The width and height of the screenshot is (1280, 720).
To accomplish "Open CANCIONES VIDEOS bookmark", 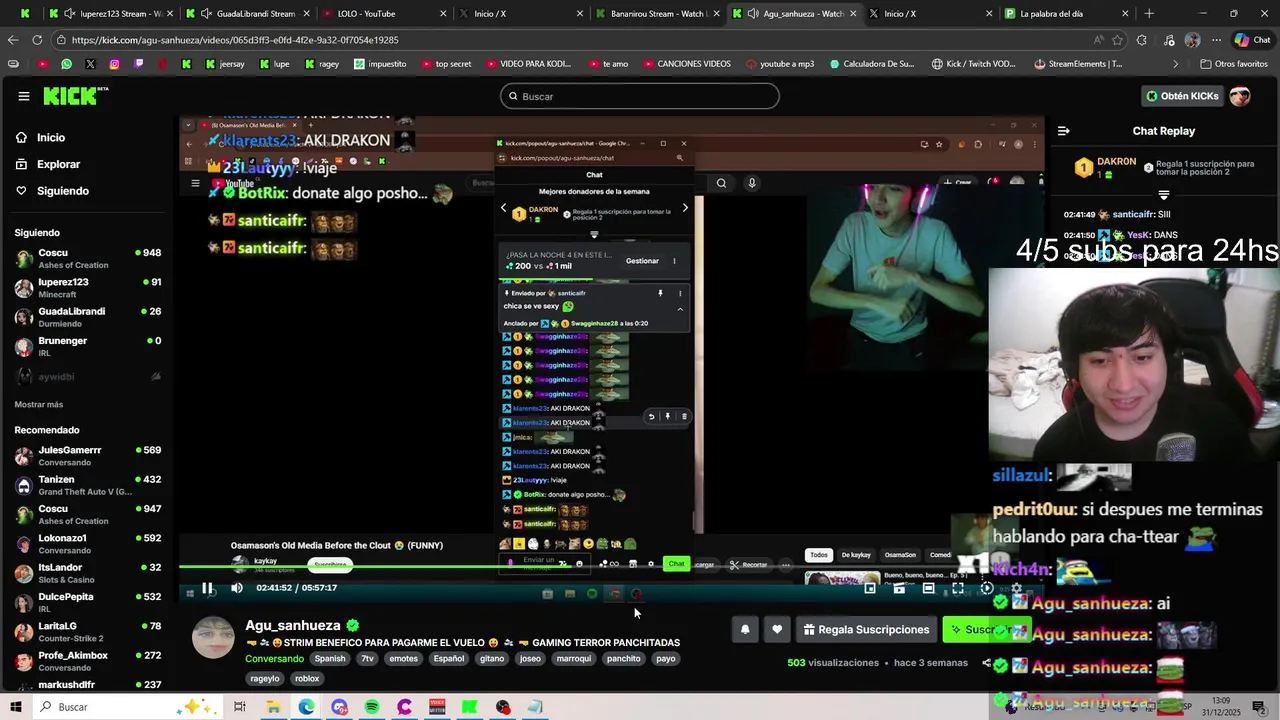I will tap(686, 64).
